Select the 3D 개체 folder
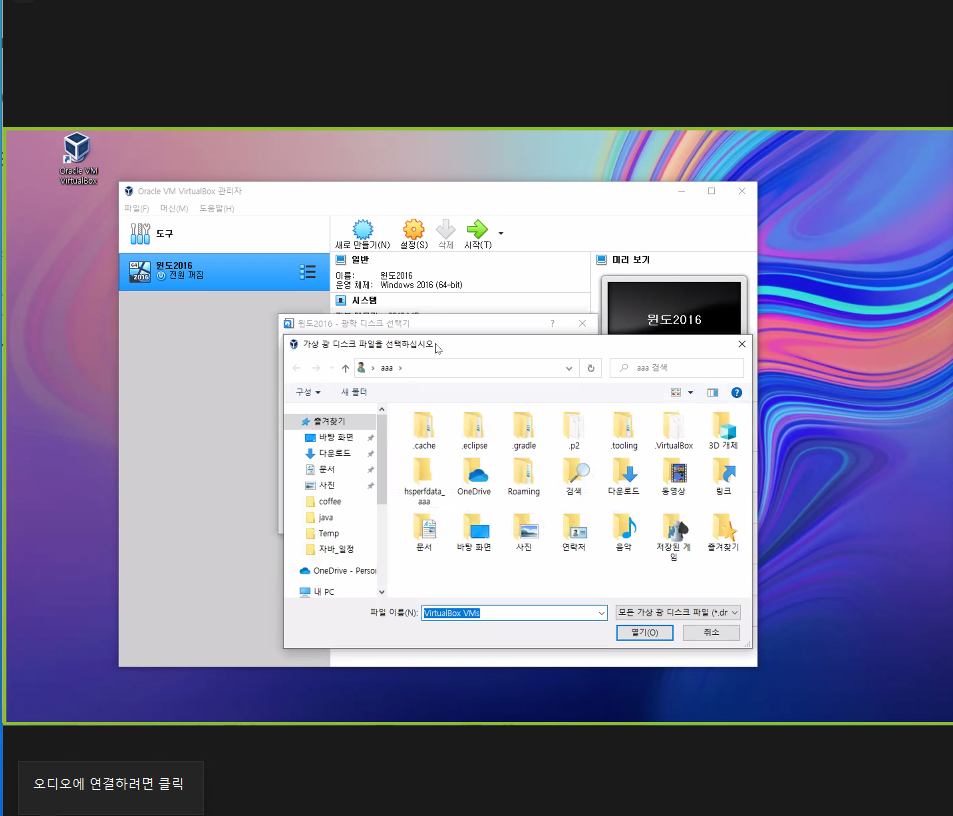Screen dimensions: 953x816 coord(723,431)
